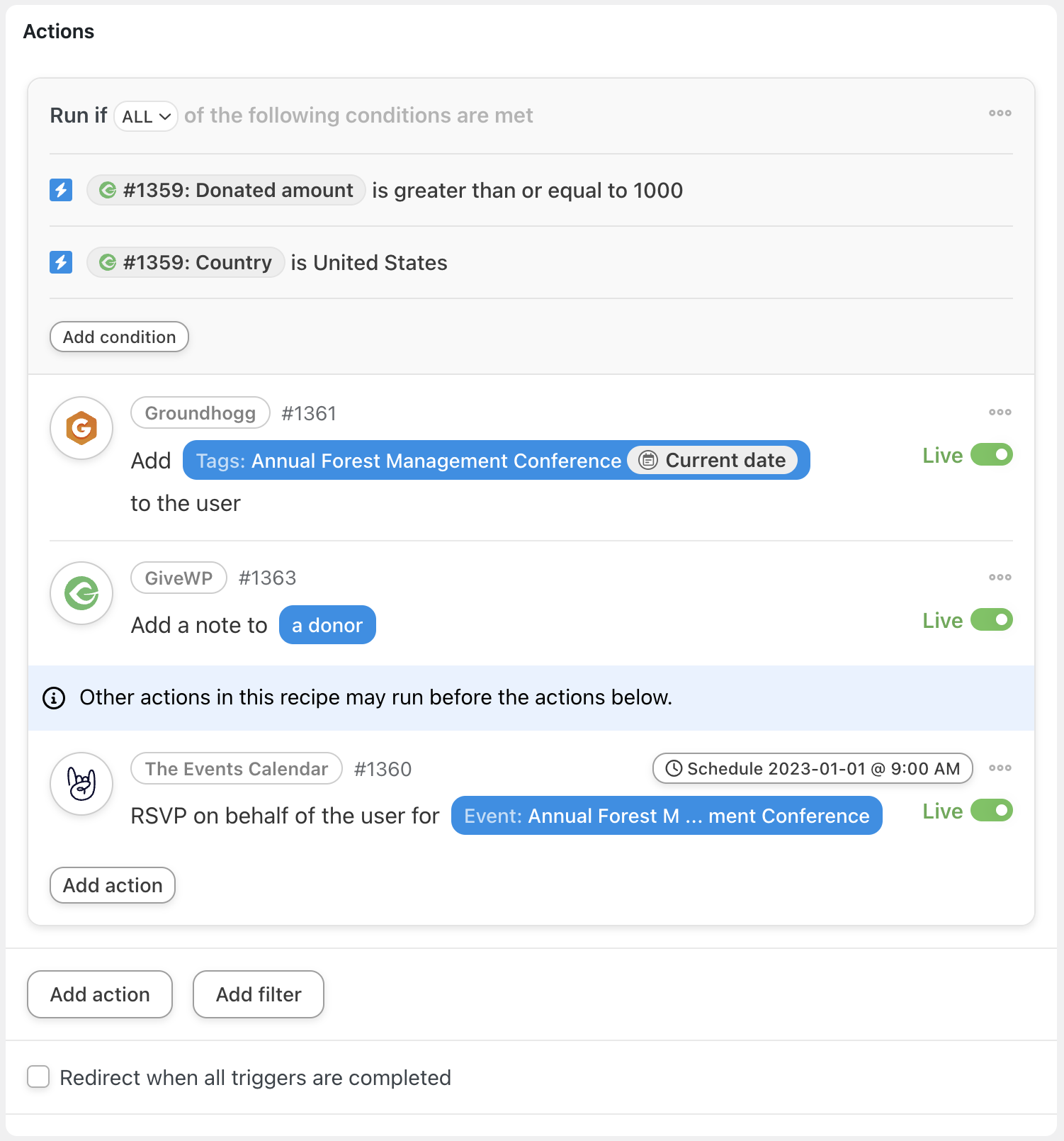The image size is (1064, 1141).
Task: Click lightning icon beside Country condition
Action: click(61, 262)
